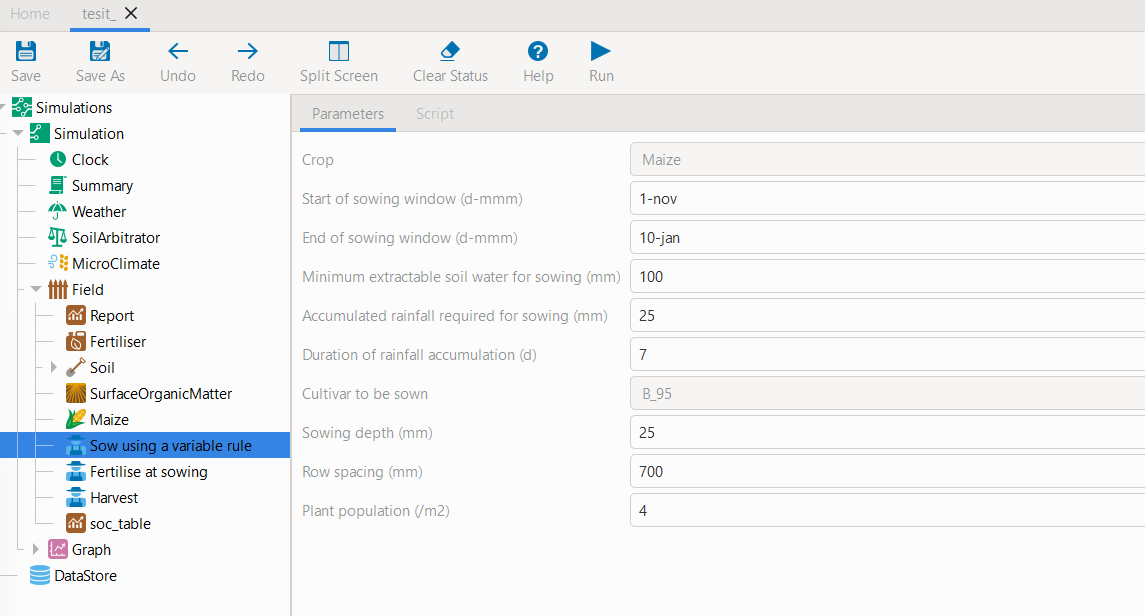The width and height of the screenshot is (1145, 616).
Task: Switch to the Home tab
Action: tap(30, 14)
